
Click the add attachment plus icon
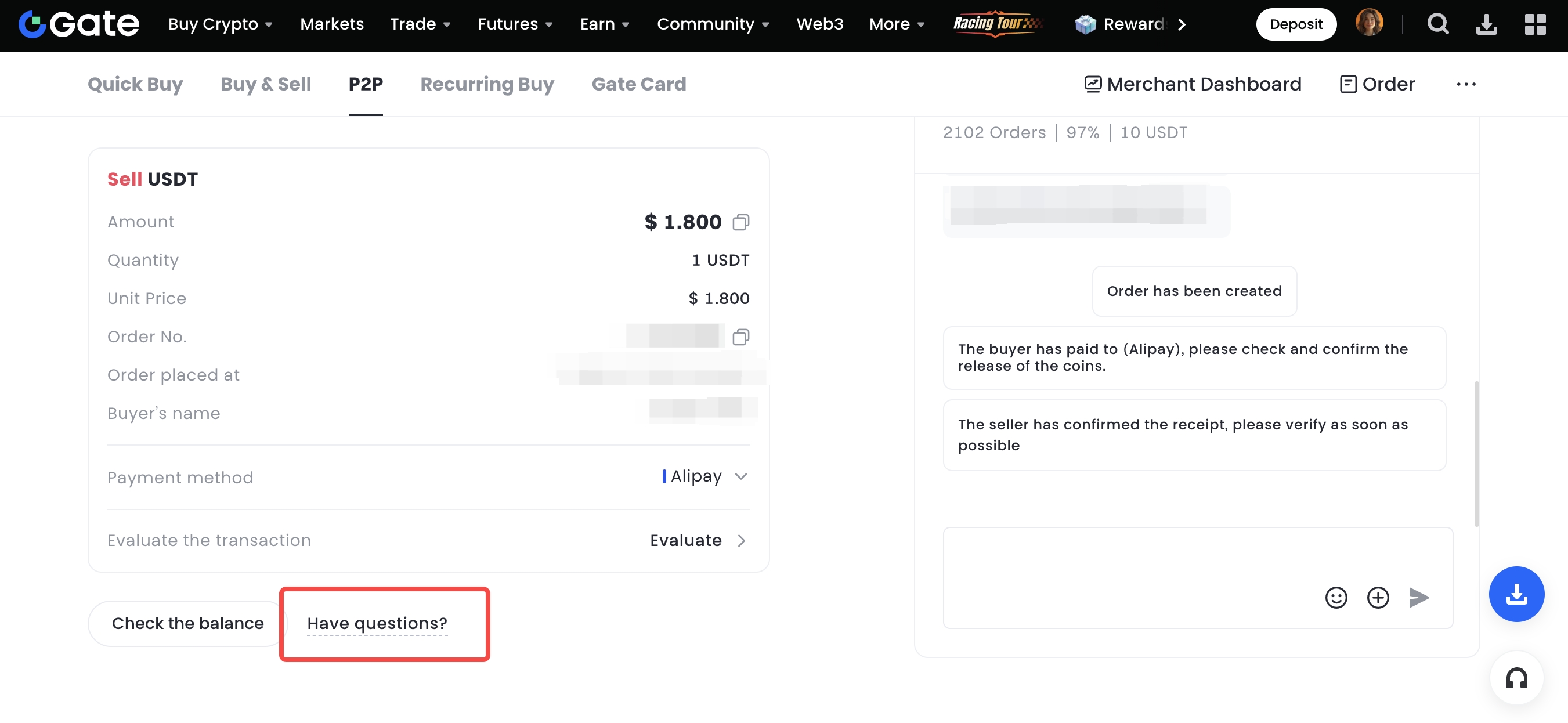pyautogui.click(x=1378, y=598)
